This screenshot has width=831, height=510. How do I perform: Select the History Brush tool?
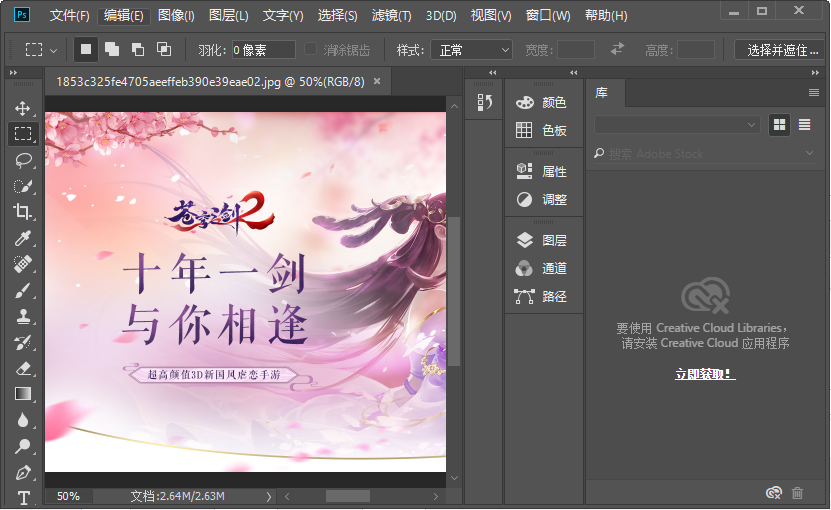(x=23, y=342)
